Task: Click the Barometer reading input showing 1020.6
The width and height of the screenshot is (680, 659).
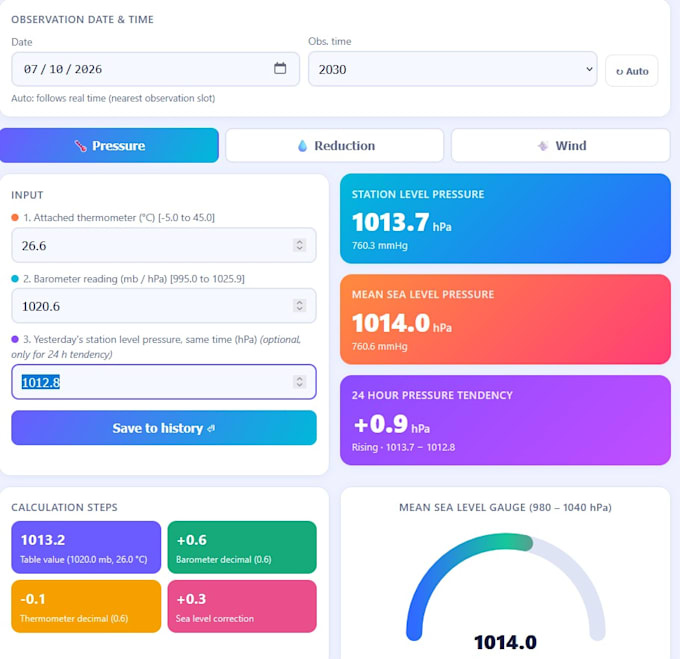Action: click(164, 306)
